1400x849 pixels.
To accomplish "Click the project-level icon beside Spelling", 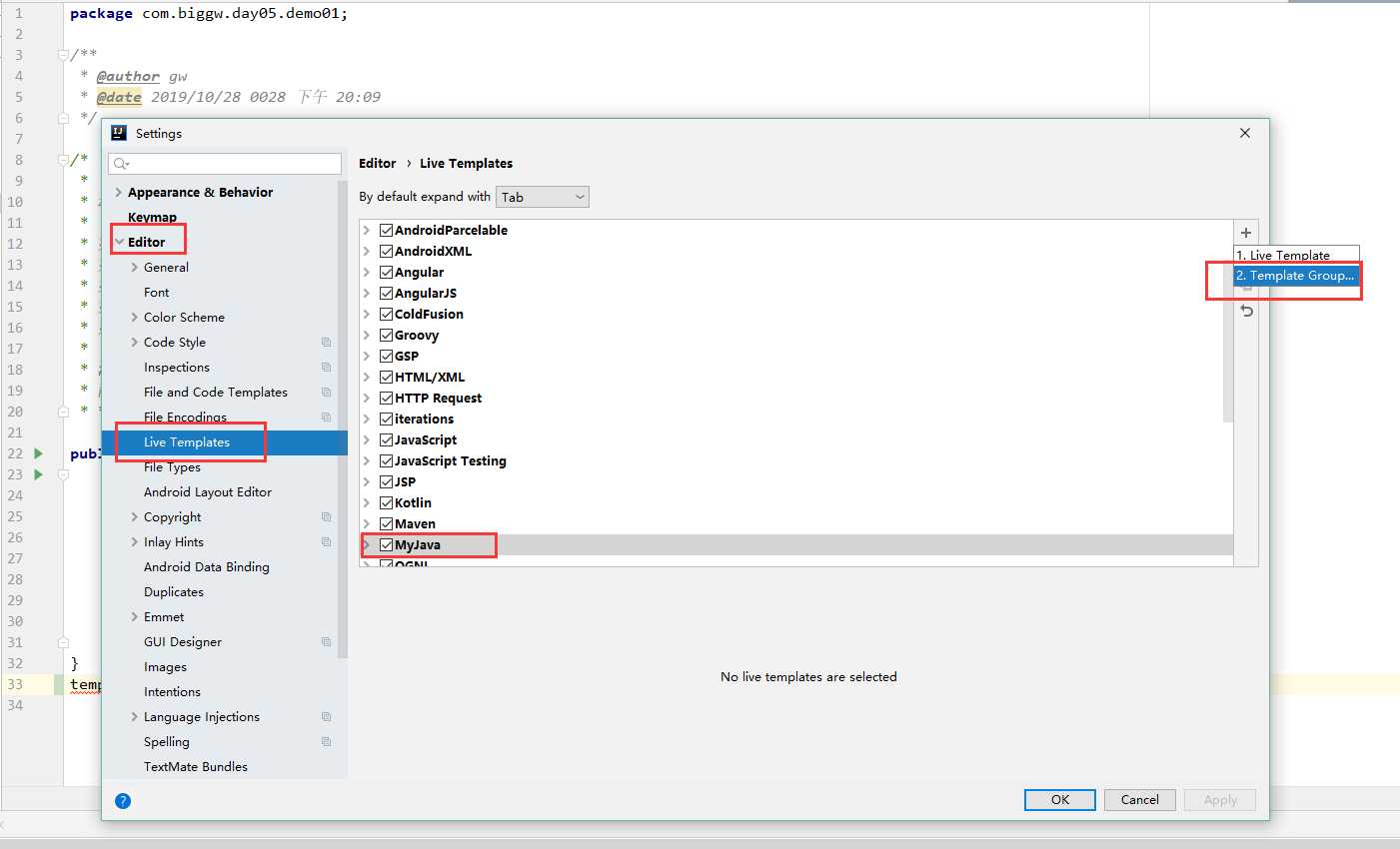I will (x=326, y=742).
